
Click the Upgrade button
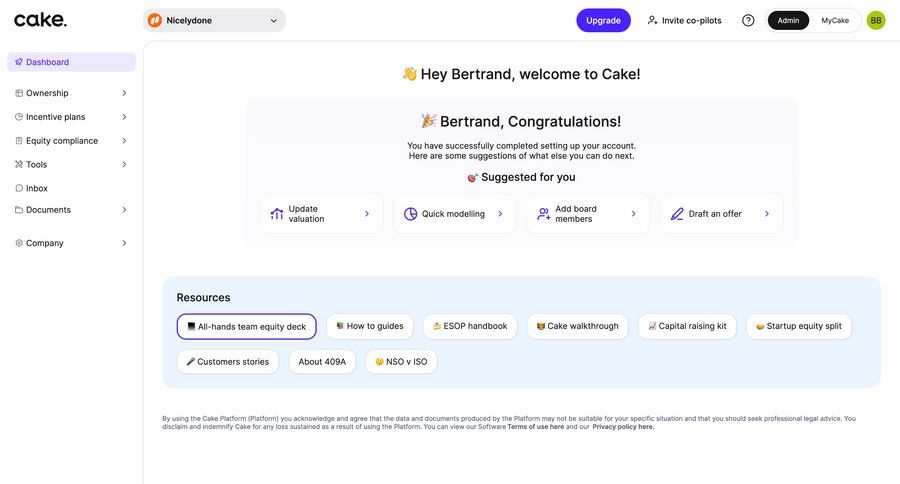[603, 20]
